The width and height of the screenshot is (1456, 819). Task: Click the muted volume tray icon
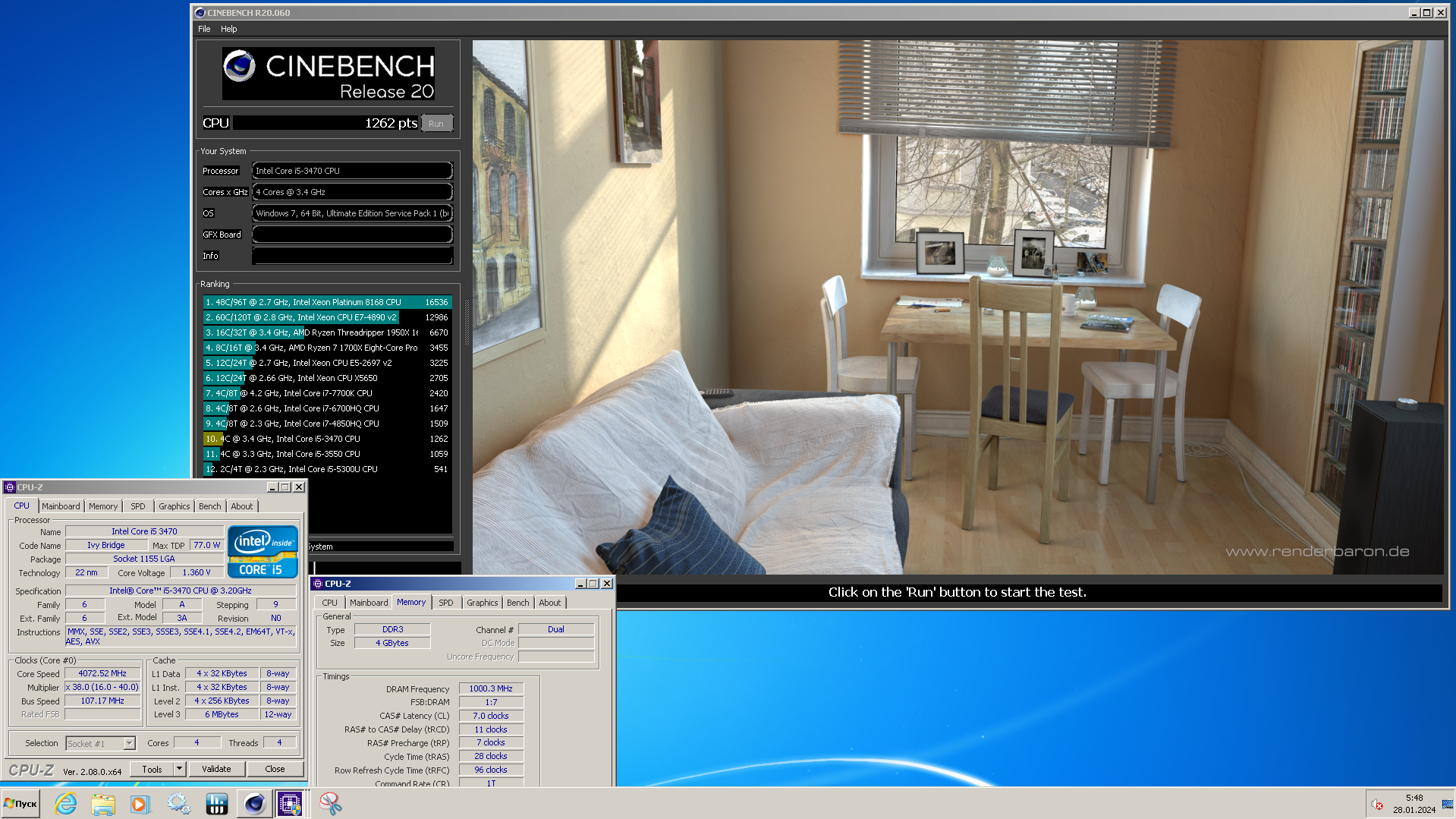pyautogui.click(x=1377, y=804)
